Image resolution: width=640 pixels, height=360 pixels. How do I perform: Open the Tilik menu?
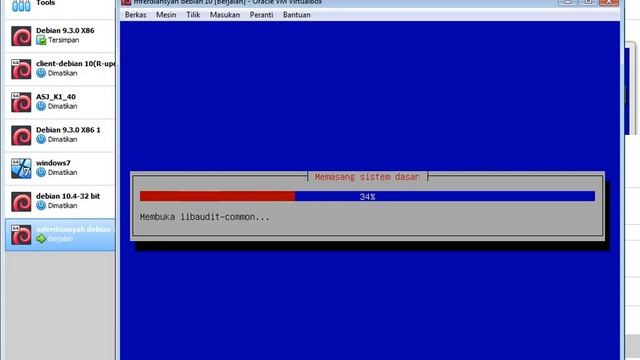193,15
